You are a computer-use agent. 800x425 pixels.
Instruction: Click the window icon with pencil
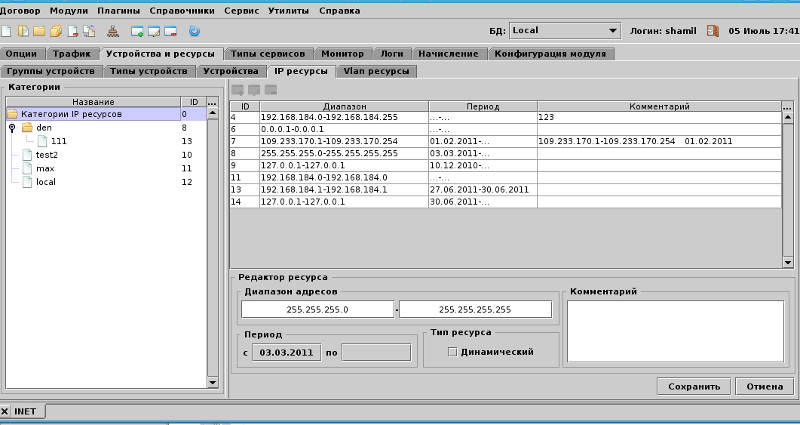153,31
